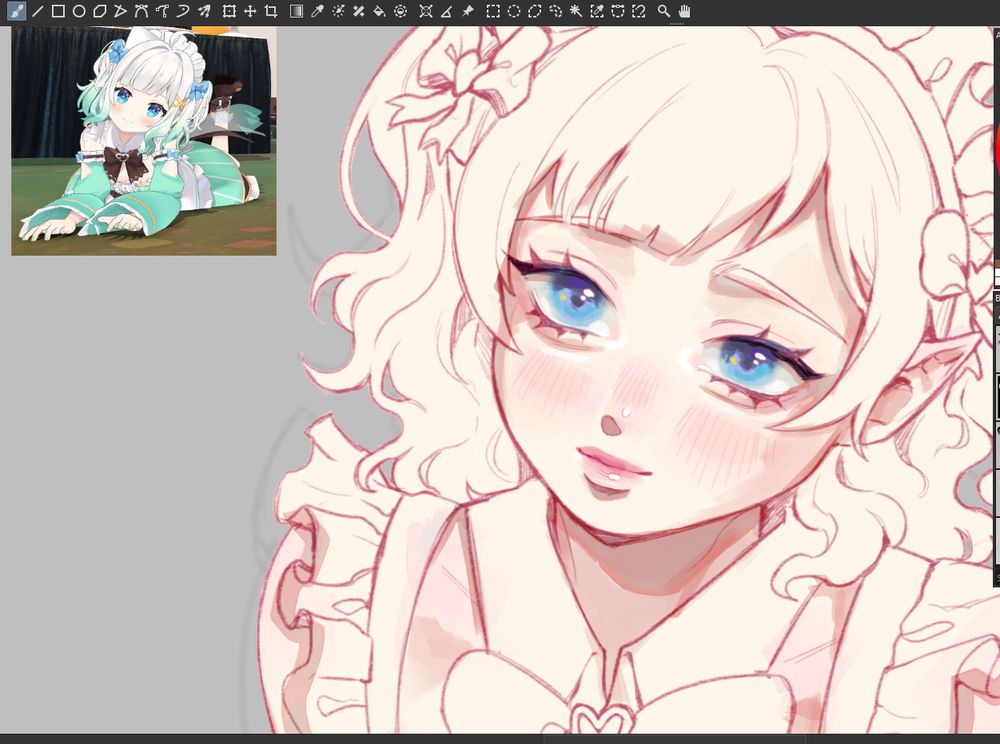This screenshot has height=744, width=1000.
Task: Select the Line tool
Action: (x=38, y=11)
